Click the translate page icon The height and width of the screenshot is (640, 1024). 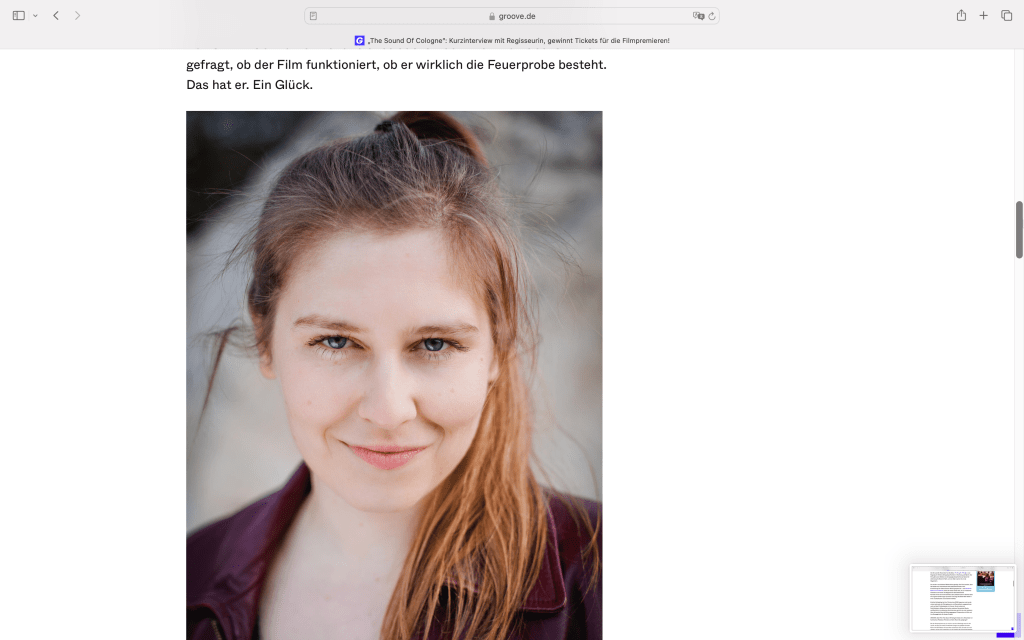pos(698,16)
